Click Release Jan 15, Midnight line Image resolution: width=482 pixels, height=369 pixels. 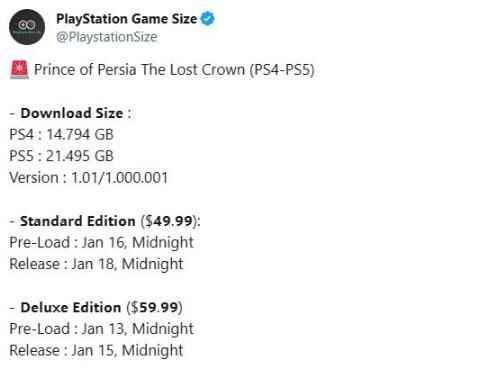click(x=96, y=350)
